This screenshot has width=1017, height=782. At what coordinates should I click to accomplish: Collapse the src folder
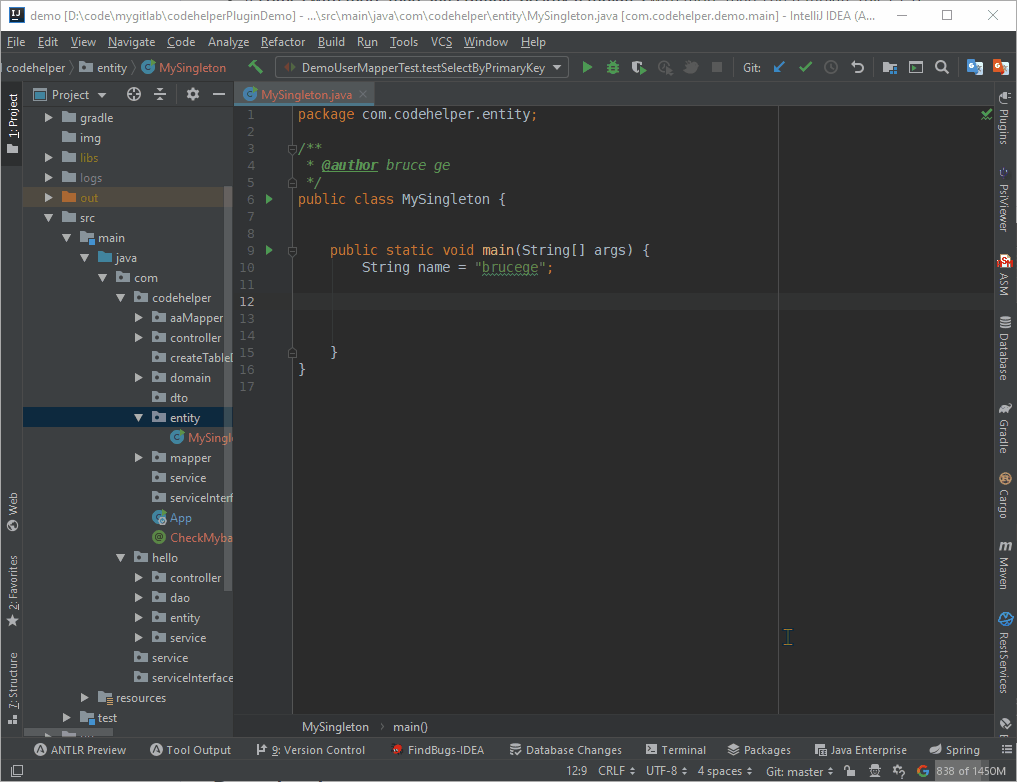[49, 218]
